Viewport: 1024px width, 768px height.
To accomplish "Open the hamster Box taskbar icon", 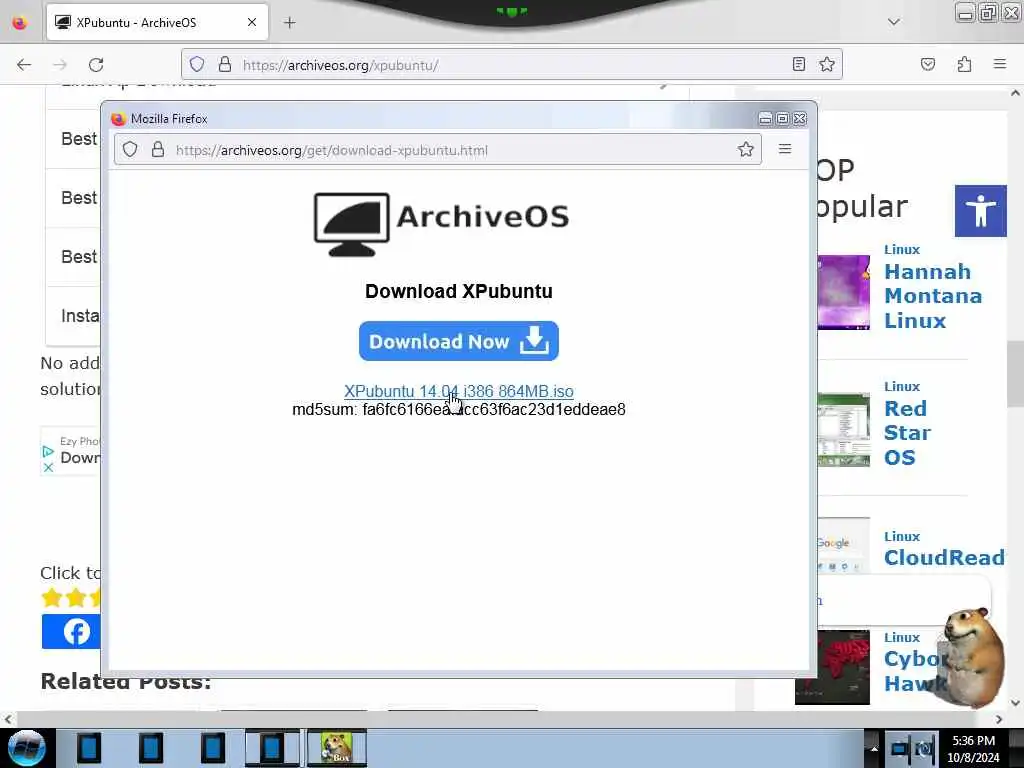I will pos(337,748).
